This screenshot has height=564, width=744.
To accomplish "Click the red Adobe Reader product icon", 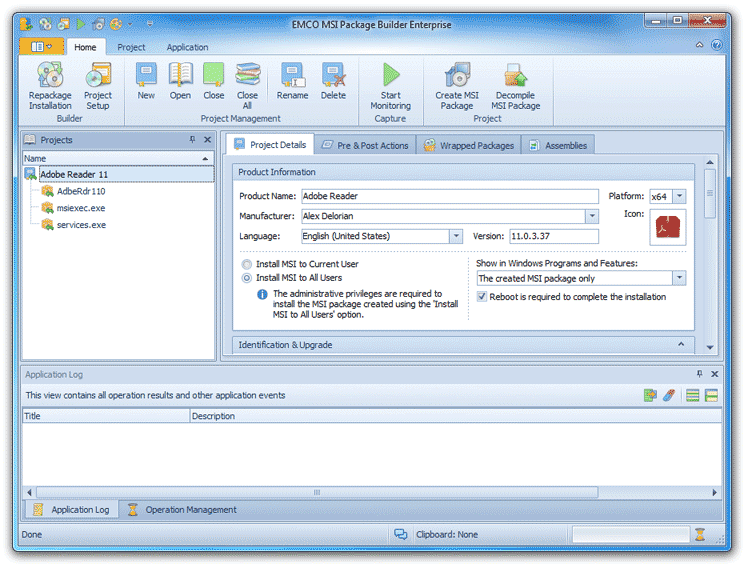I will 667,227.
